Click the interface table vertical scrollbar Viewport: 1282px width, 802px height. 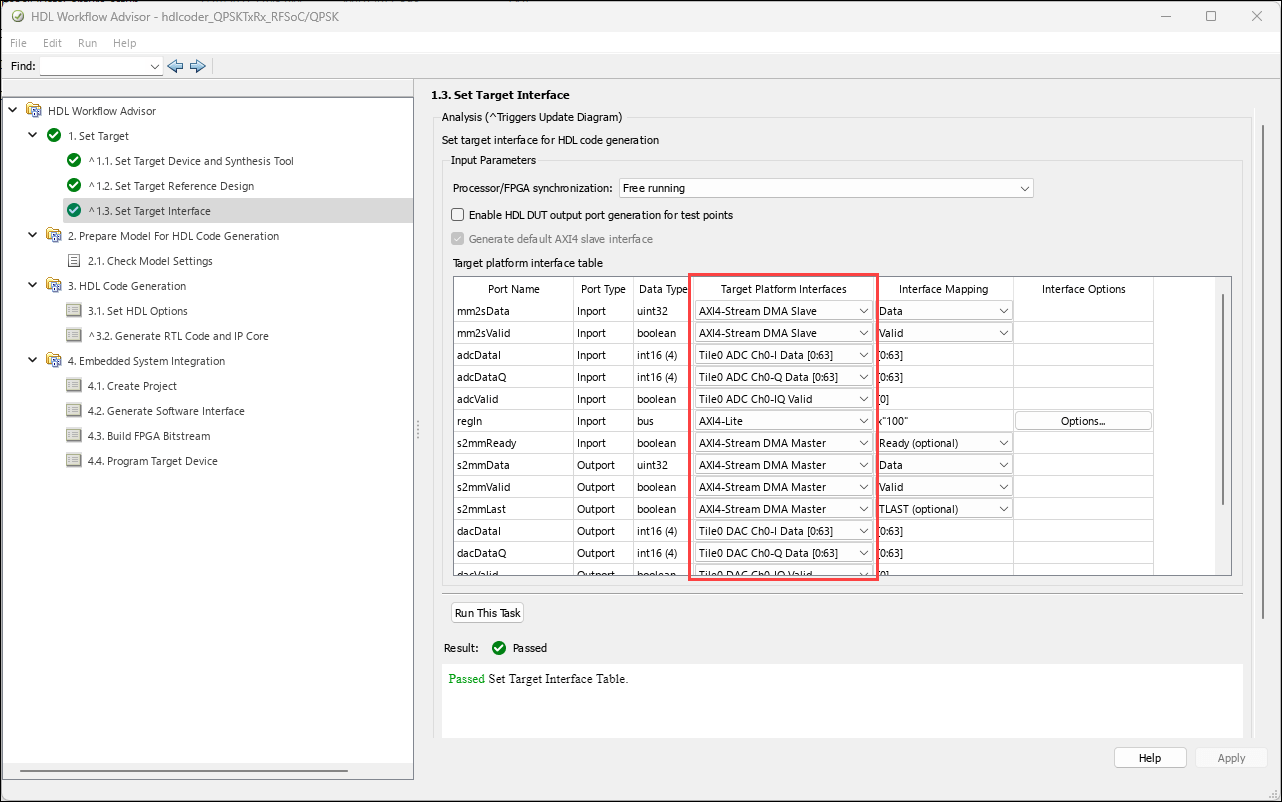click(1223, 400)
